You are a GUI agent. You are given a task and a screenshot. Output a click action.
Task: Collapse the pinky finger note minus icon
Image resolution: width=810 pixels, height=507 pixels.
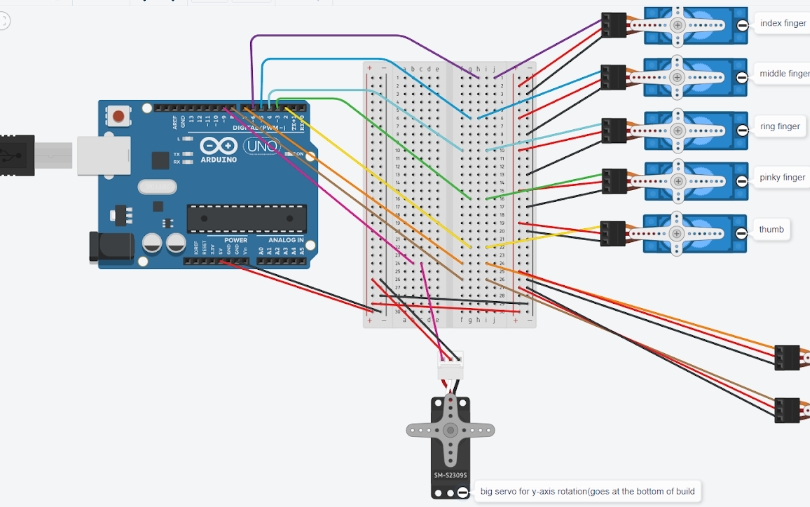tap(742, 181)
